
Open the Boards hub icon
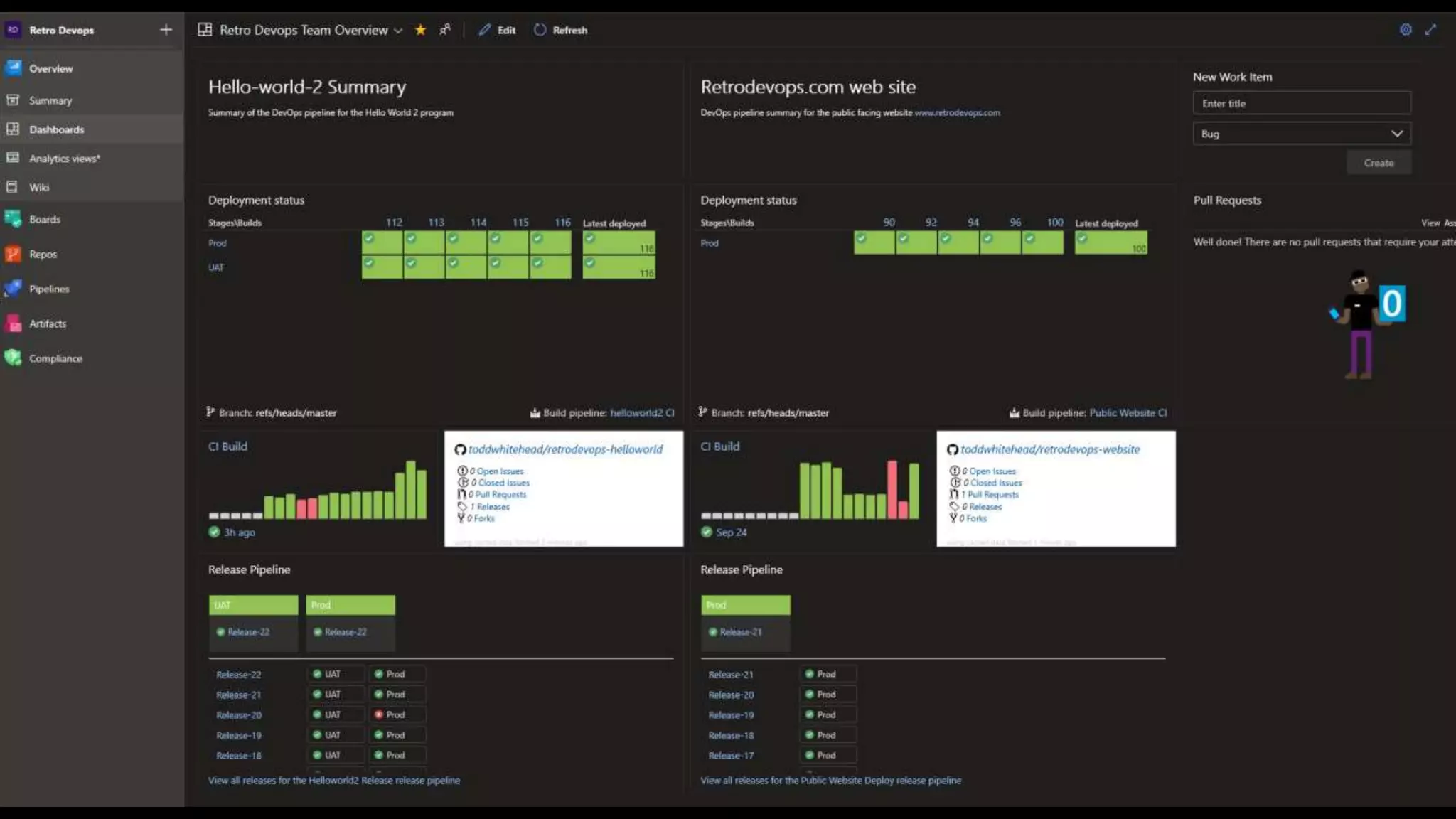13,219
